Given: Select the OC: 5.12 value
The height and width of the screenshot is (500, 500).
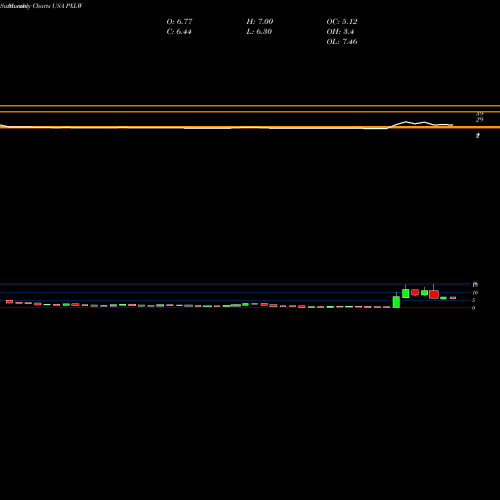Looking at the screenshot, I should click(x=342, y=22).
